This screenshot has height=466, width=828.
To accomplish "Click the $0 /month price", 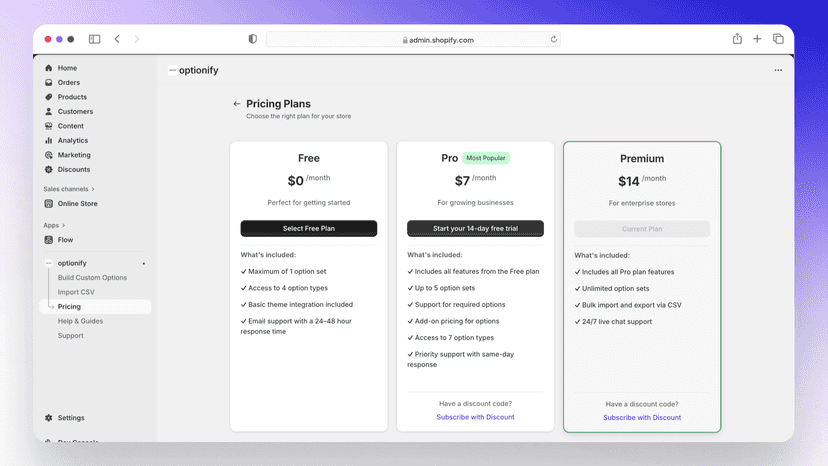I will click(x=309, y=181).
